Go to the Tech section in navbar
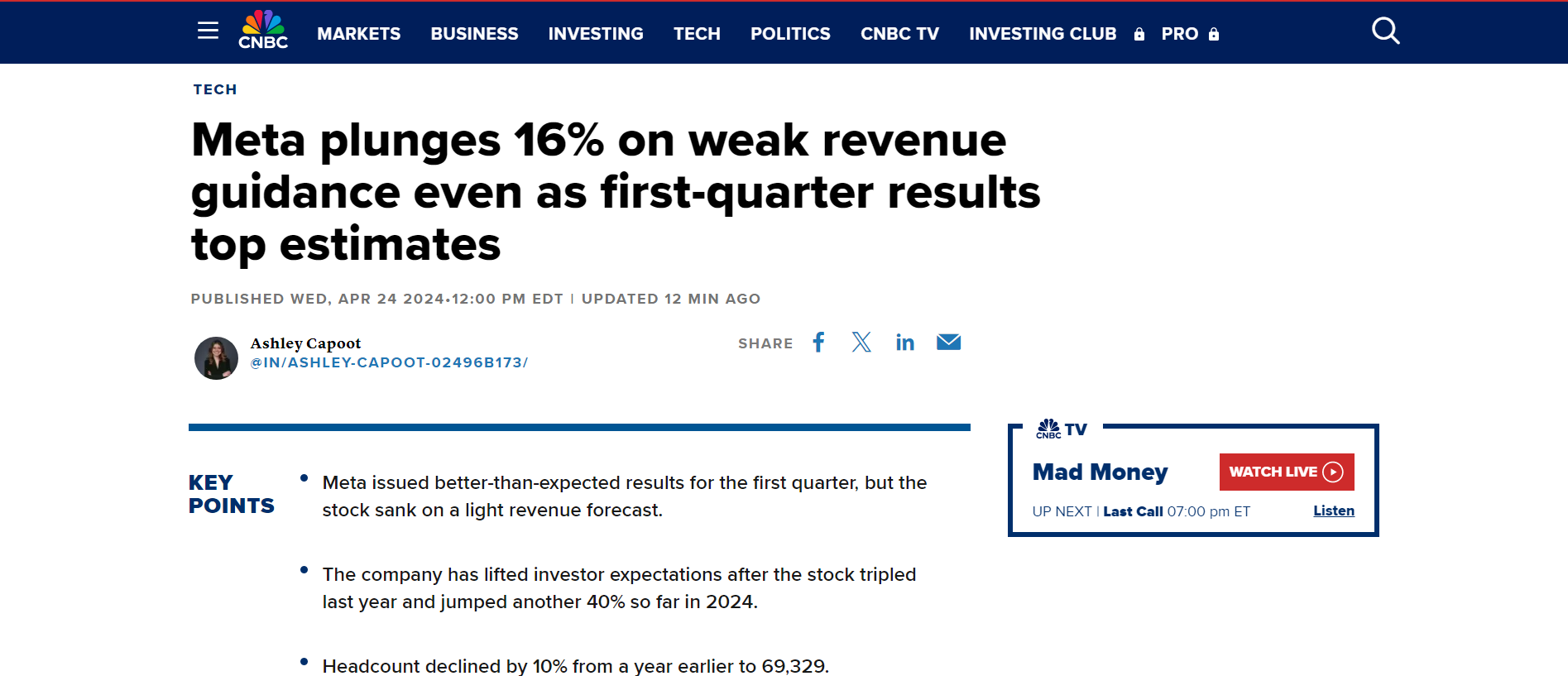Screen dimensions: 1568x676 coord(697,34)
